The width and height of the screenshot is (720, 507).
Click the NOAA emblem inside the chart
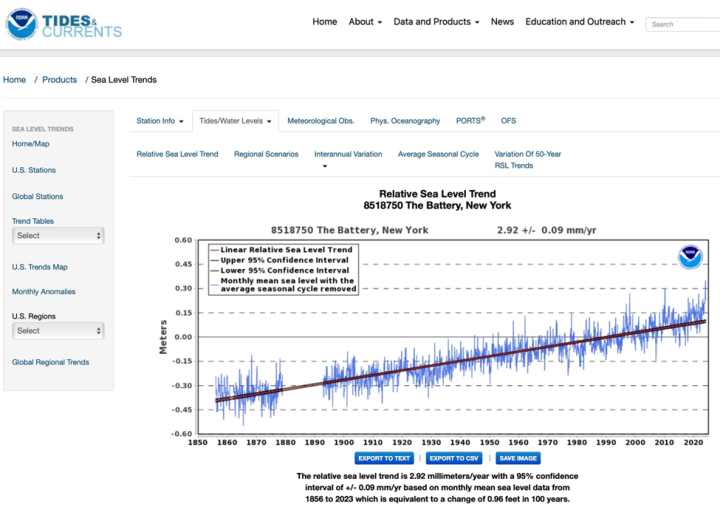coord(690,257)
